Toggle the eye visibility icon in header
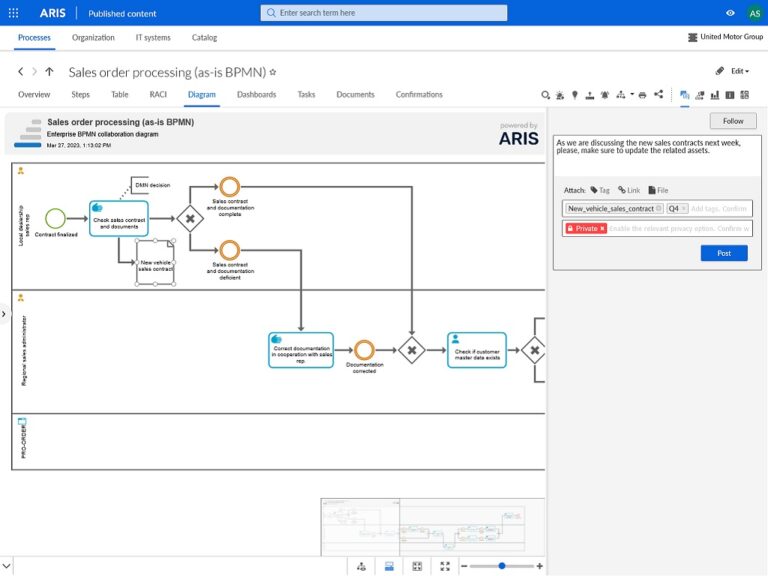Image resolution: width=768 pixels, height=576 pixels. coord(730,13)
